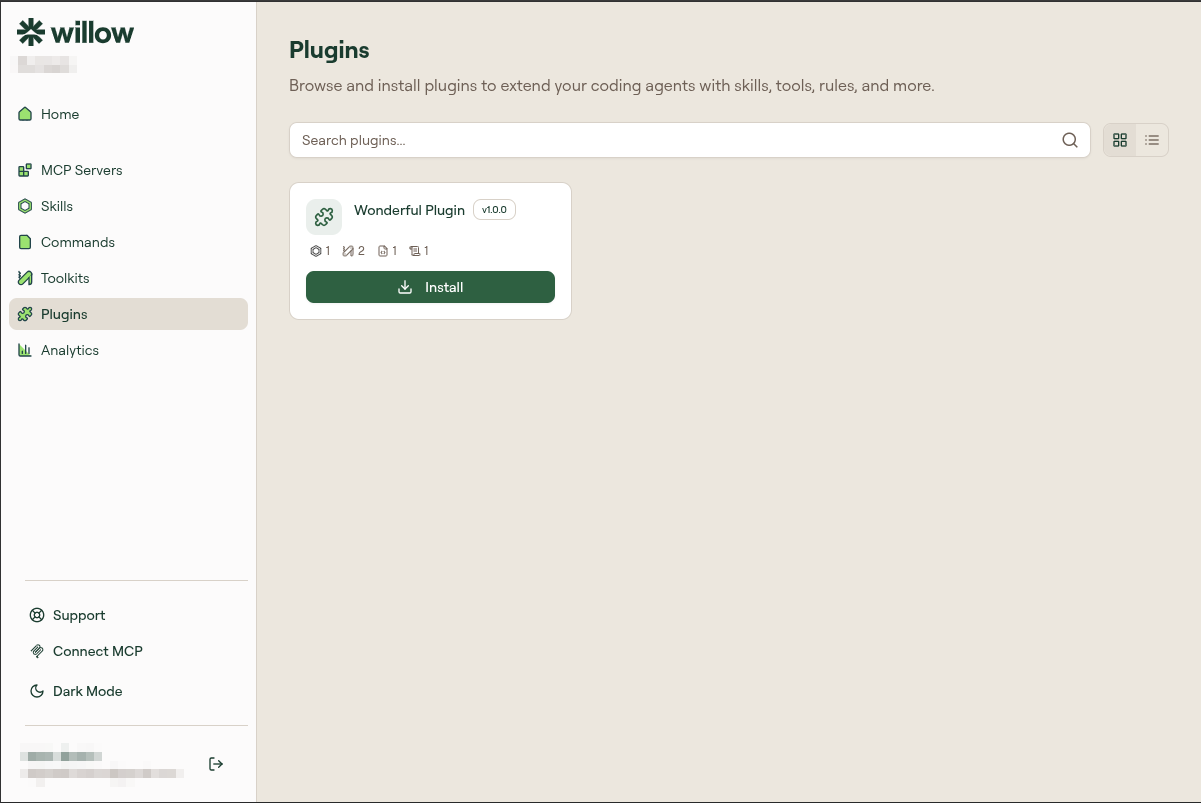The width and height of the screenshot is (1201, 803).
Task: Click the Search plugins field
Action: (x=690, y=140)
